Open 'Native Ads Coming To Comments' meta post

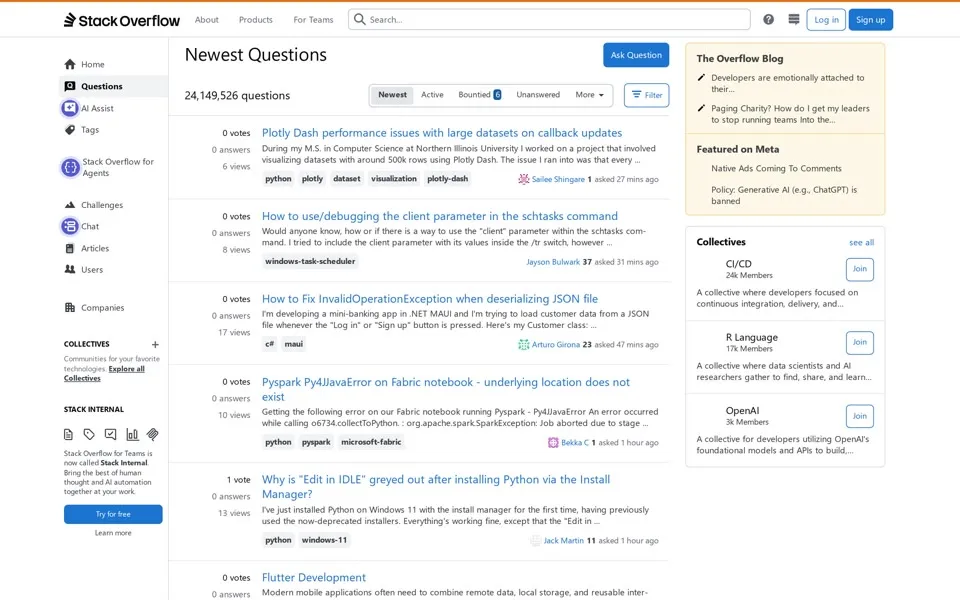776,168
